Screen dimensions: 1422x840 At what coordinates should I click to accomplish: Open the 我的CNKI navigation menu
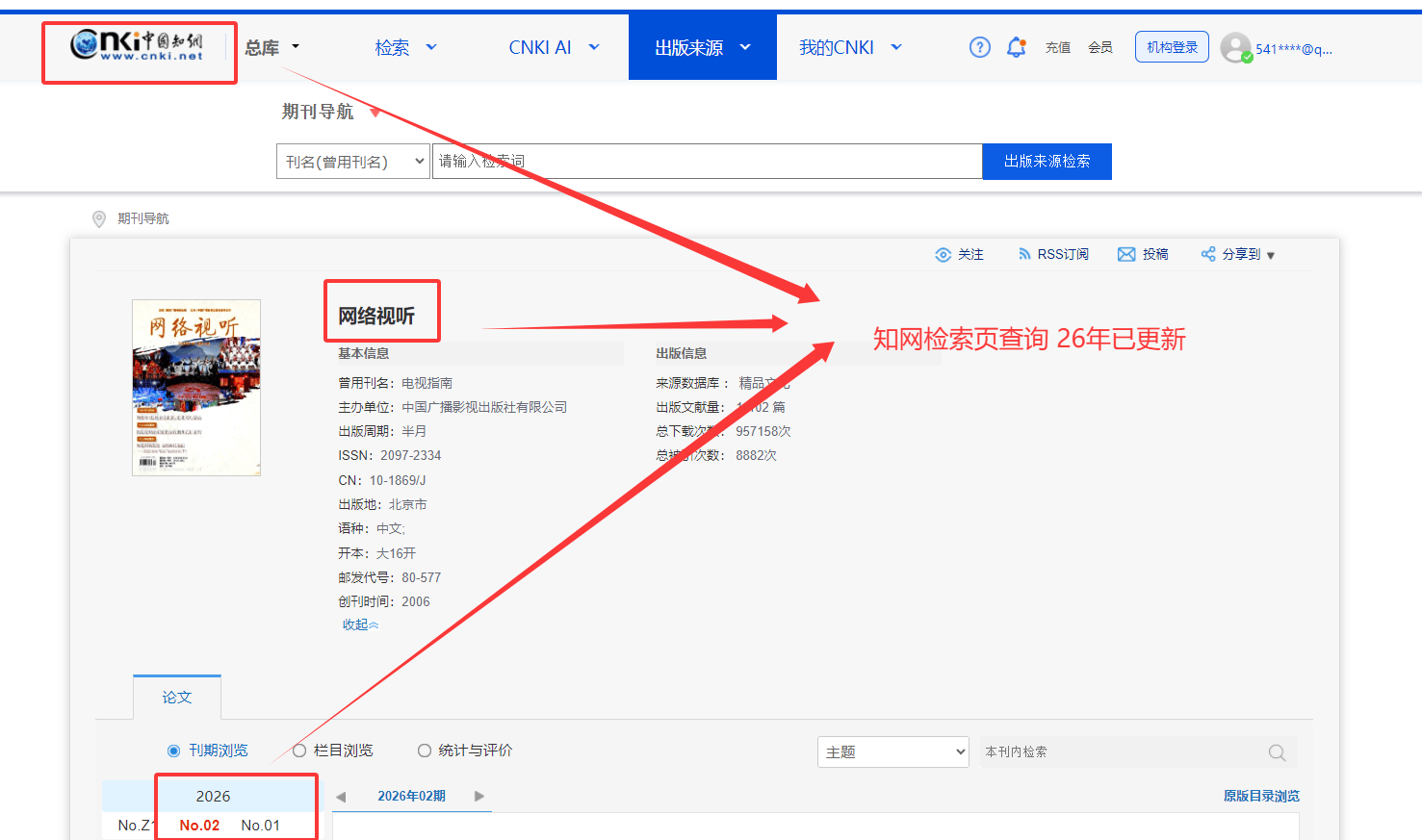pyautogui.click(x=850, y=47)
